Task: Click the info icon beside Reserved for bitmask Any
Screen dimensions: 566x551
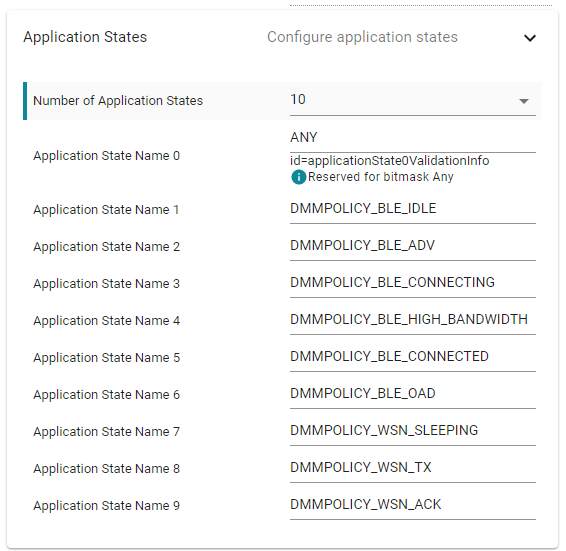Action: (x=299, y=177)
